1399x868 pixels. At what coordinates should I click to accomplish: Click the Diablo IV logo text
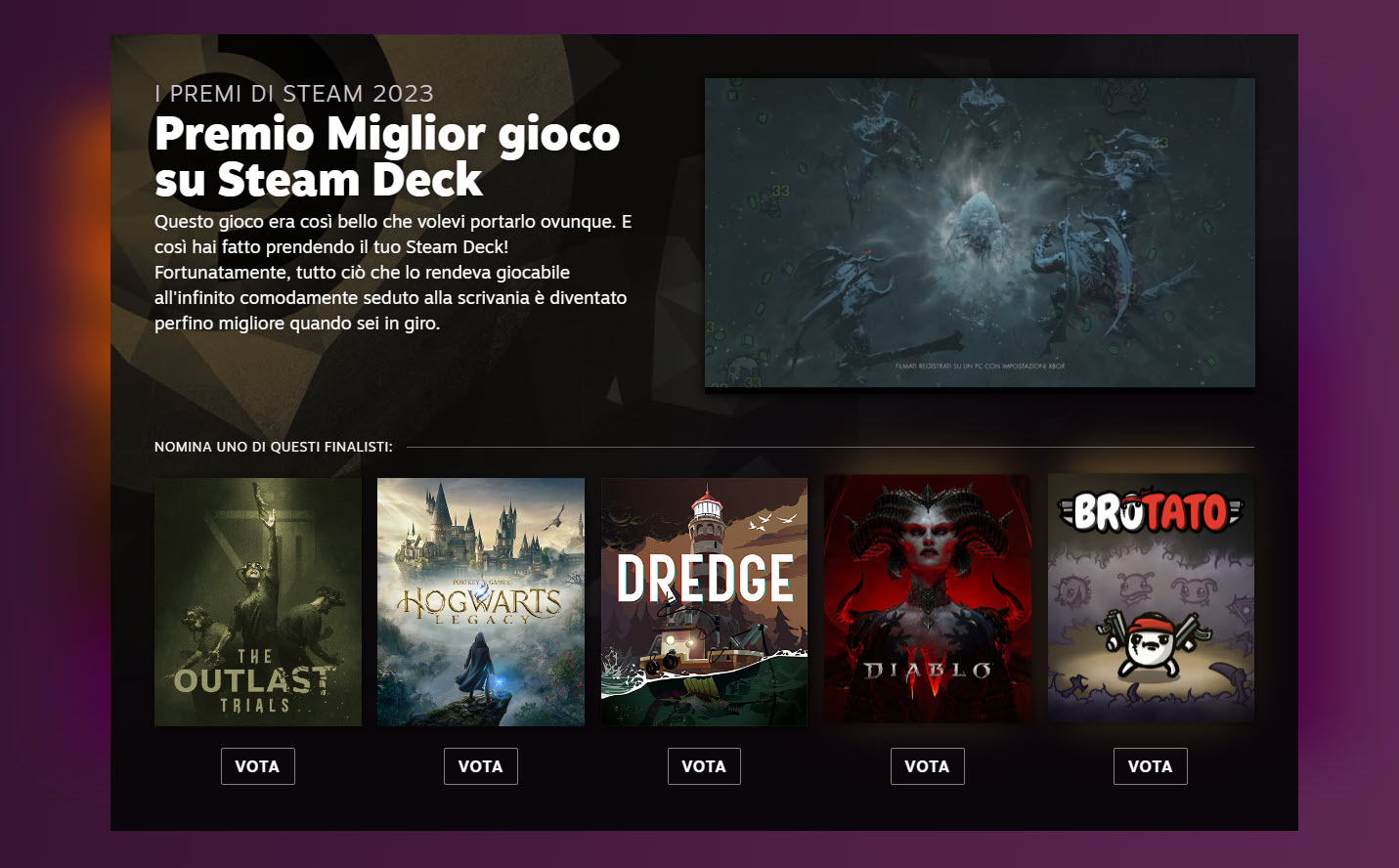click(x=928, y=673)
